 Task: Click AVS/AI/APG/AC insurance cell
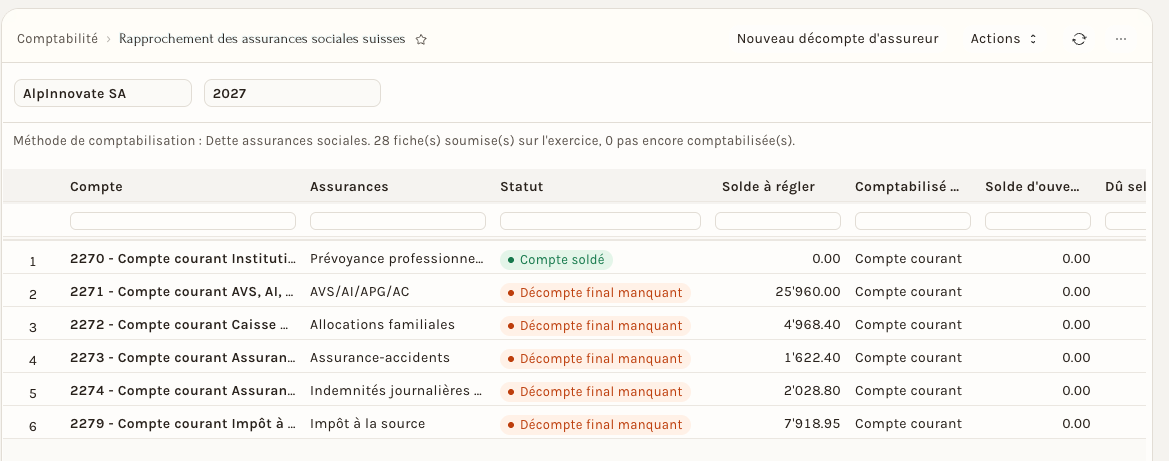tap(359, 292)
